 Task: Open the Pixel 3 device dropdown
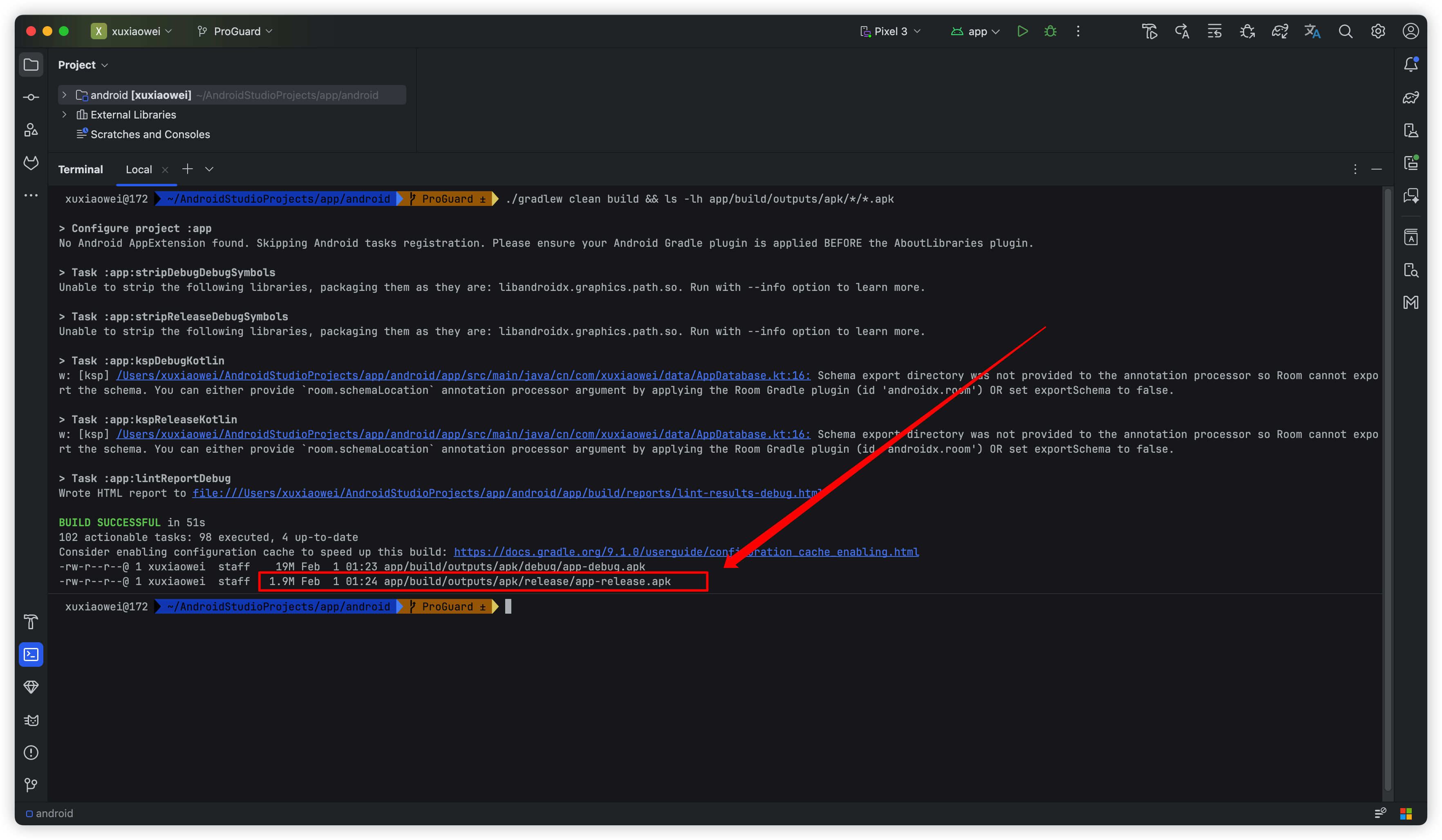[890, 31]
